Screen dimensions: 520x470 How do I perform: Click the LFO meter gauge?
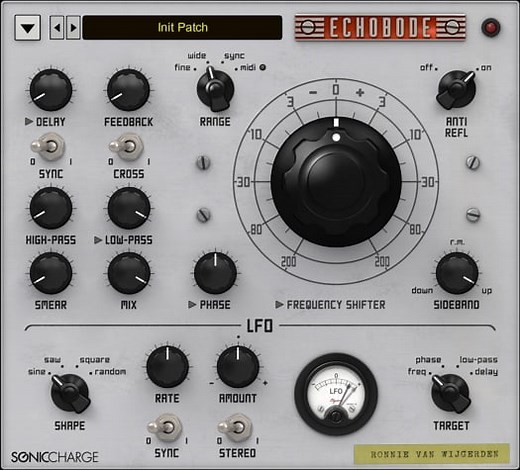[x=336, y=395]
